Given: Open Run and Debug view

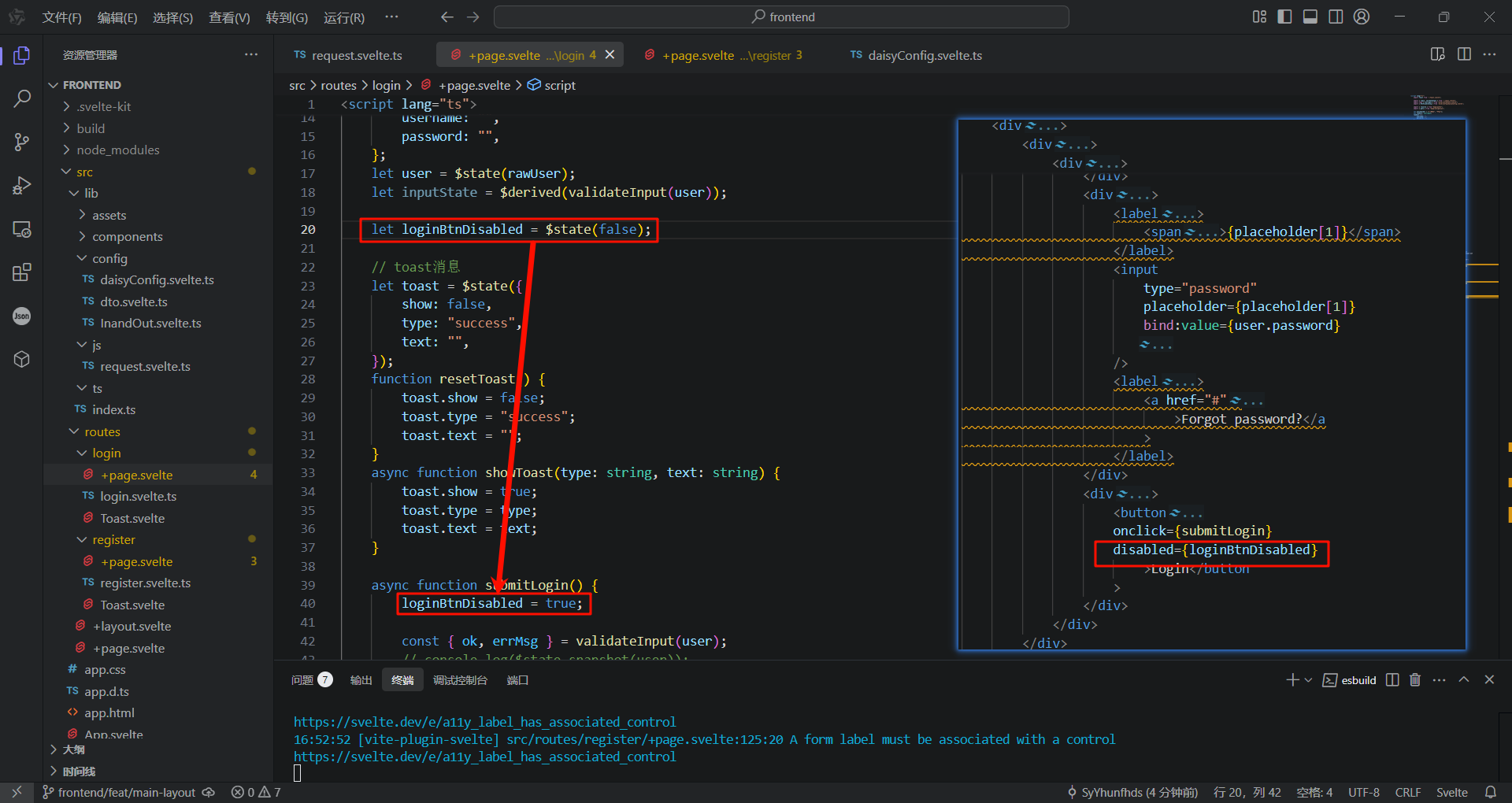Looking at the screenshot, I should [22, 185].
